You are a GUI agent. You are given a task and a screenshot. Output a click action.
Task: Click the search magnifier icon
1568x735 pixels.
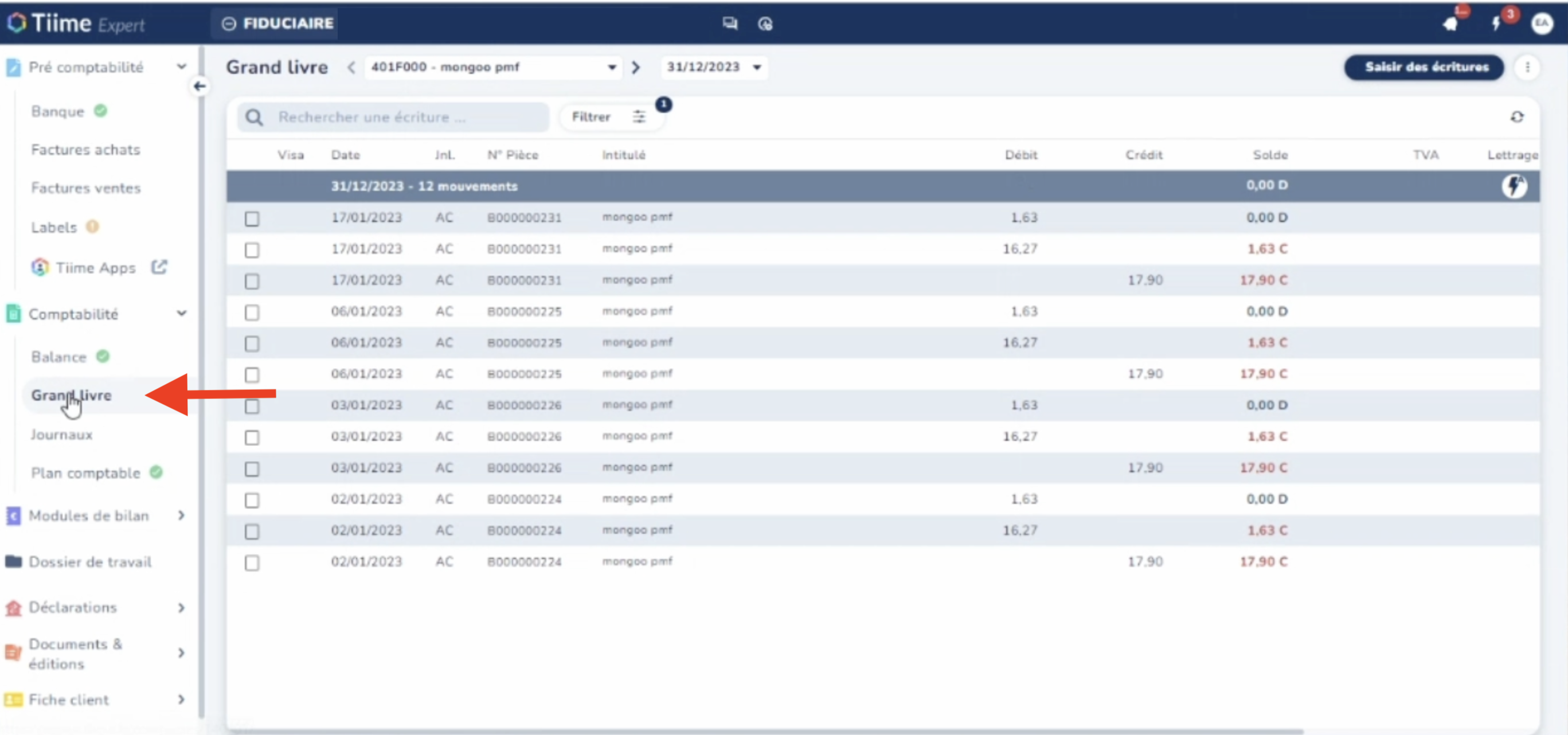pos(255,117)
